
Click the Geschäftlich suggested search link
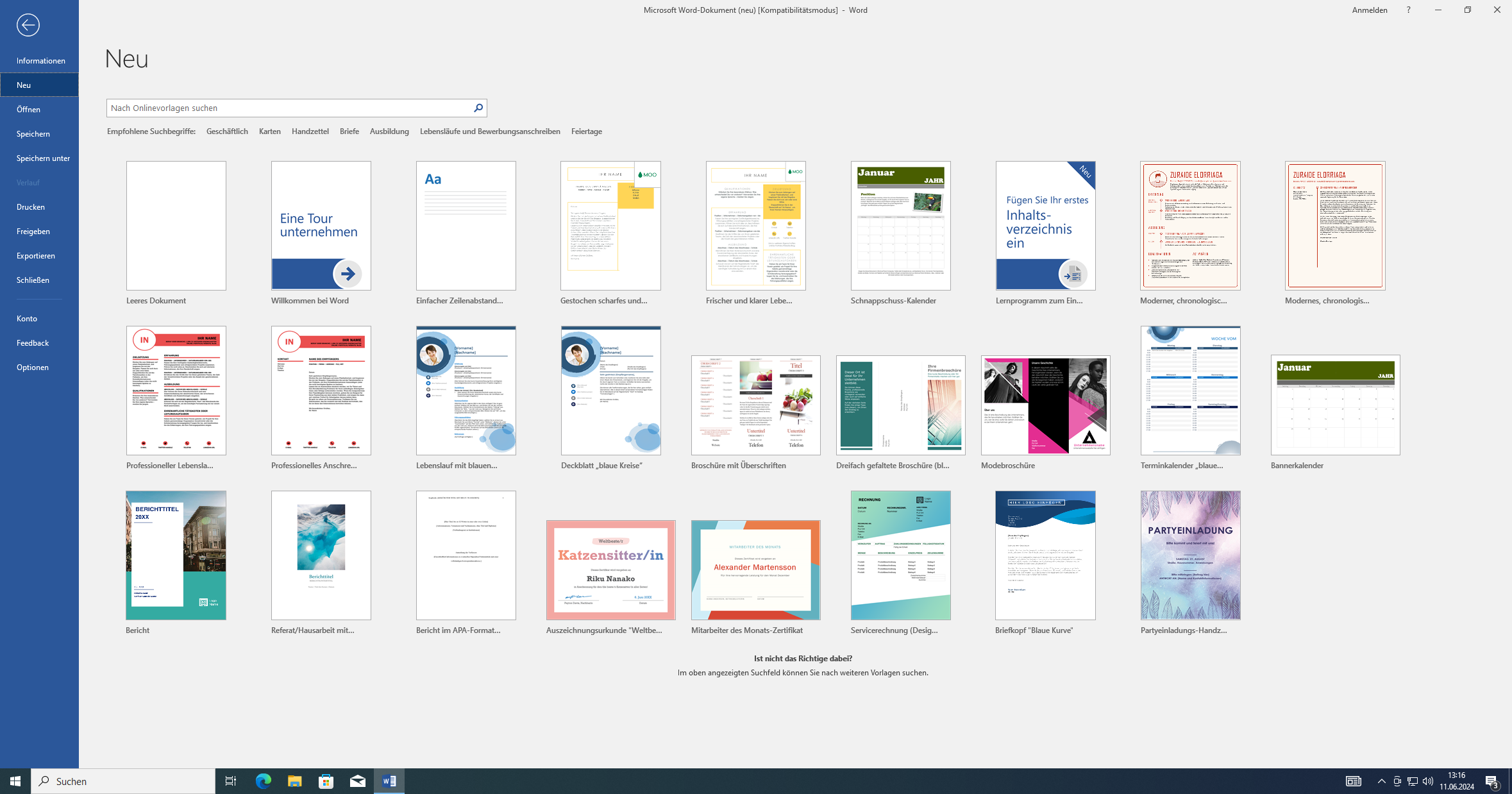coord(227,131)
